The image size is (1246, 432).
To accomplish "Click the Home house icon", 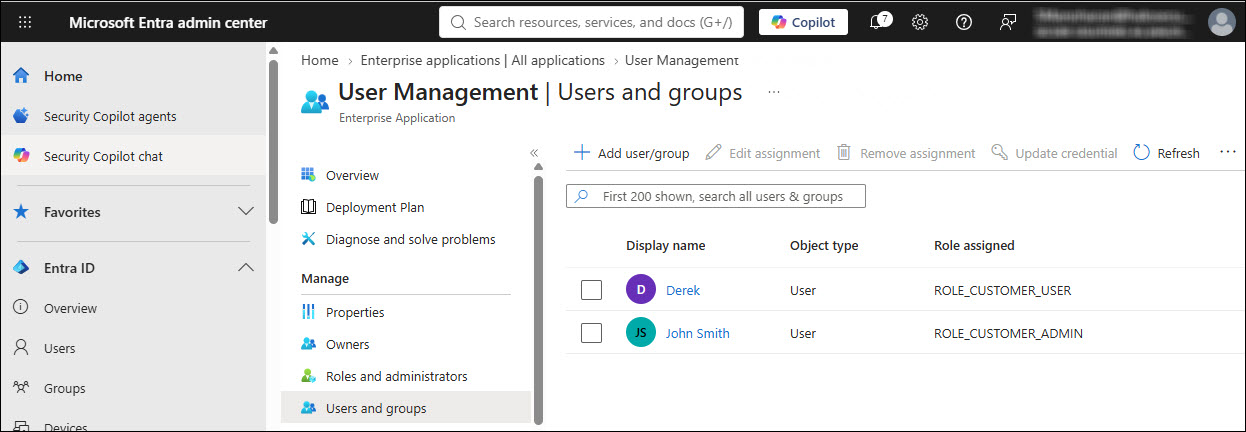I will (x=21, y=76).
